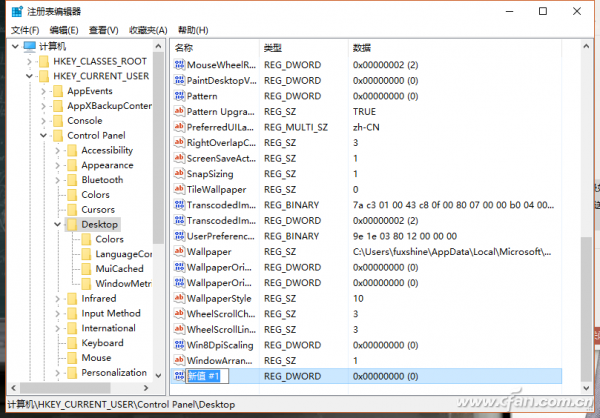Image resolution: width=600 pixels, height=418 pixels.
Task: Expand the HKEY_CLASSES_ROOT node
Action: point(29,62)
